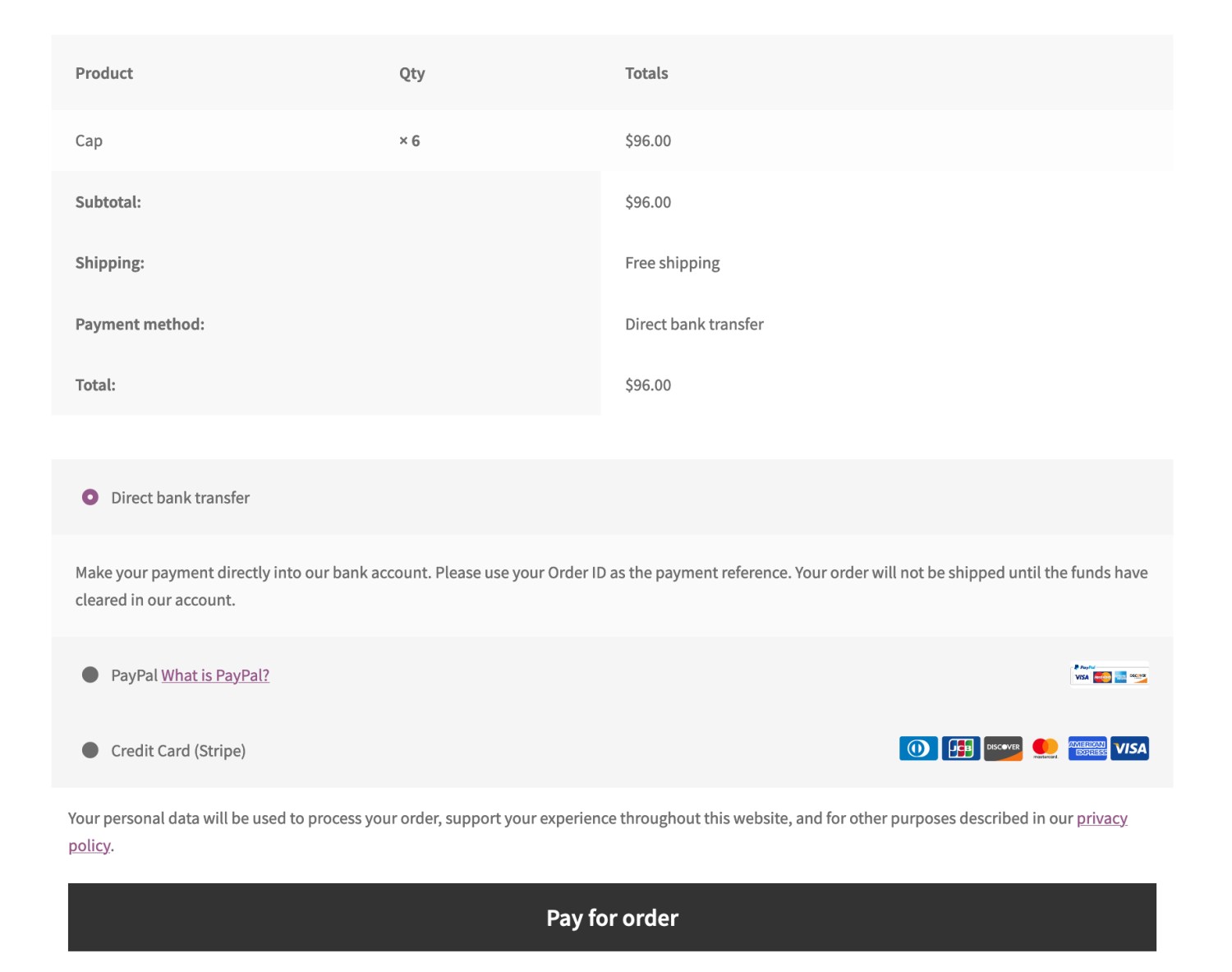1232x972 pixels.
Task: Choose Credit Card (Stripe) payment option
Action: (90, 750)
